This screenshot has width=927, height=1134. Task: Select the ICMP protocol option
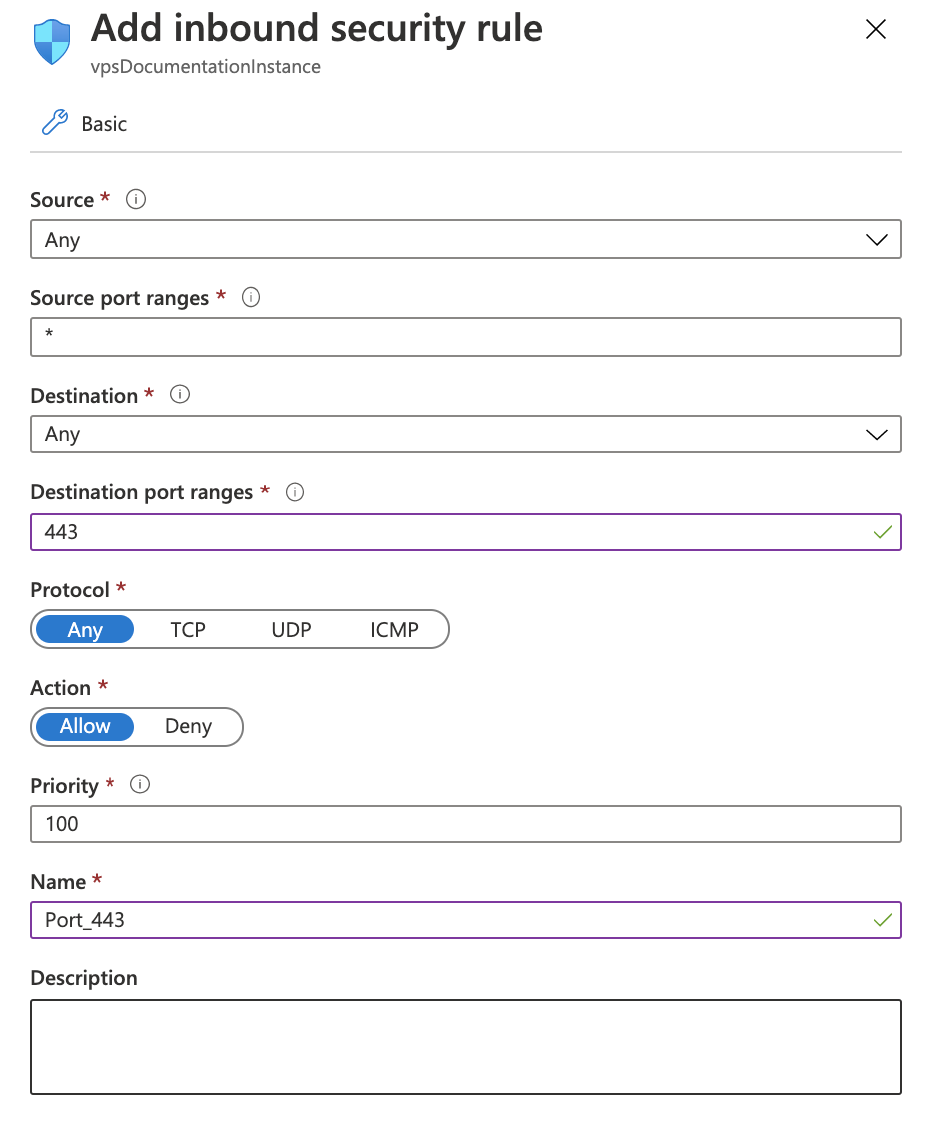pyautogui.click(x=394, y=629)
